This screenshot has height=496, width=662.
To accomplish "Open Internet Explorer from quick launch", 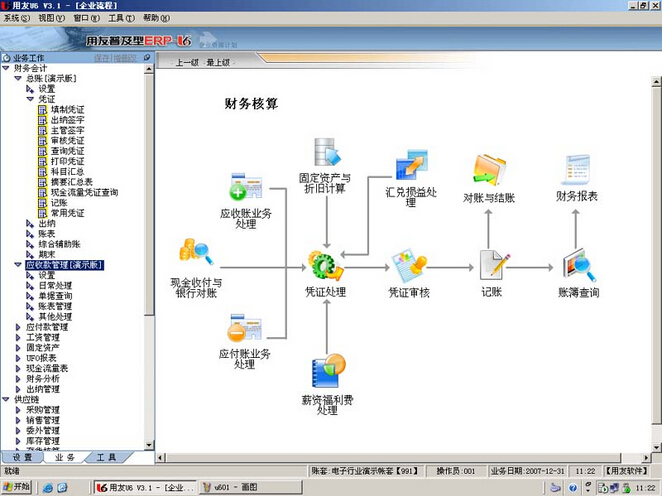I will (48, 488).
